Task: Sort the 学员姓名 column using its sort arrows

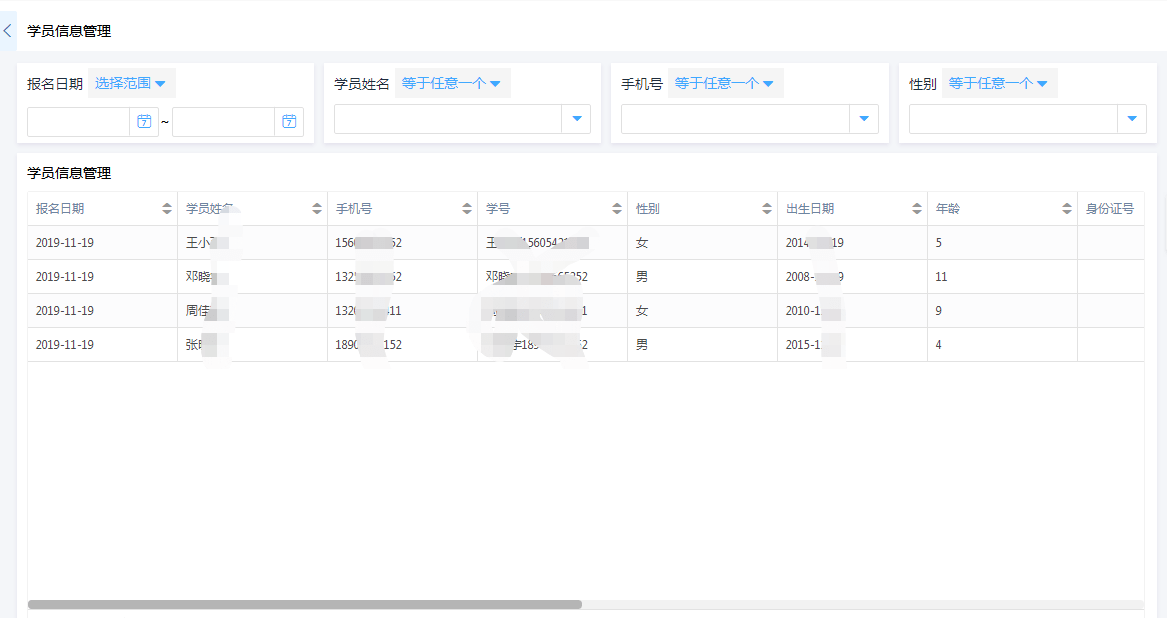Action: (316, 208)
